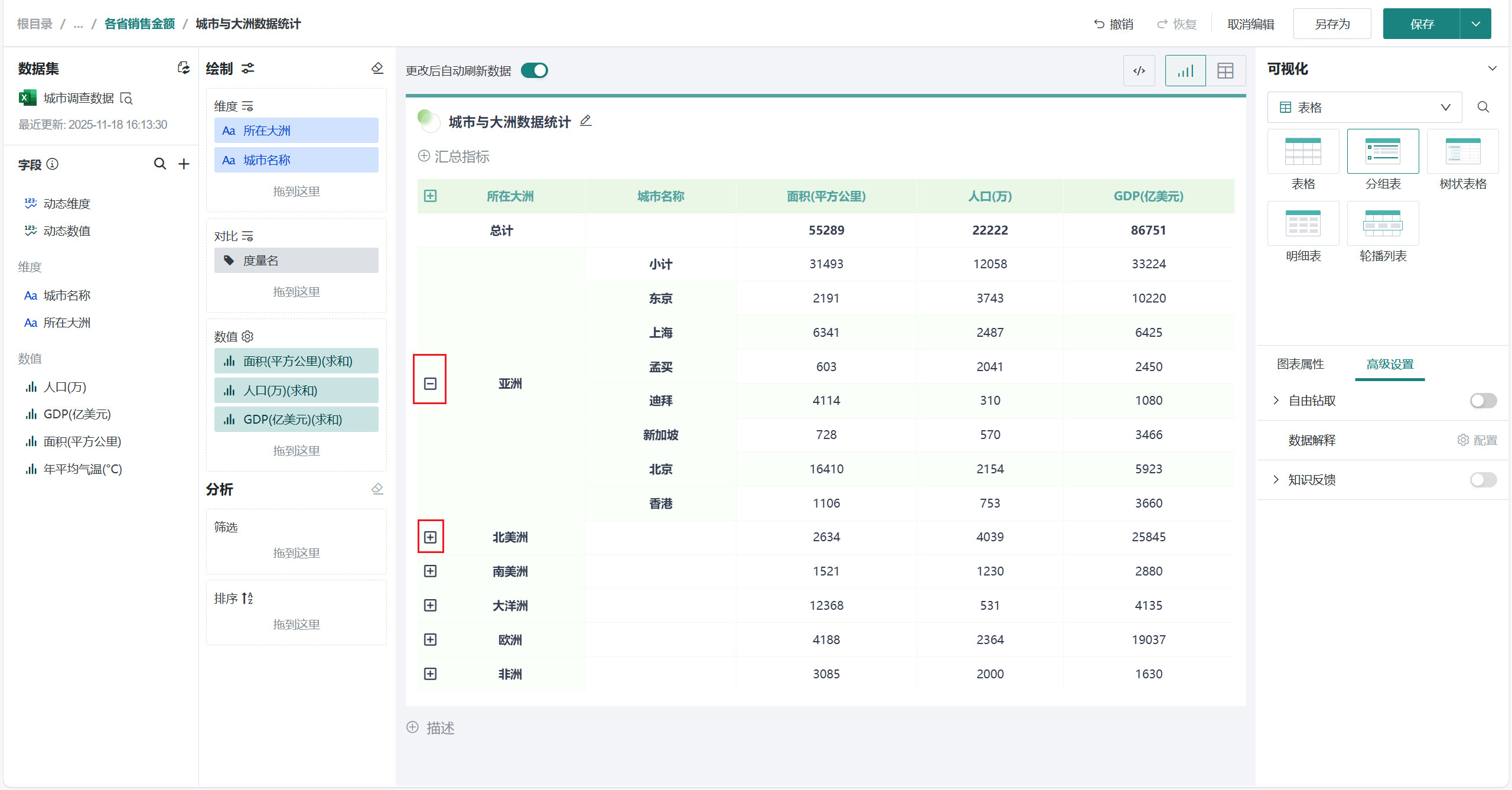This screenshot has height=790, width=1512.
Task: Switch to chart view icon
Action: click(1185, 71)
